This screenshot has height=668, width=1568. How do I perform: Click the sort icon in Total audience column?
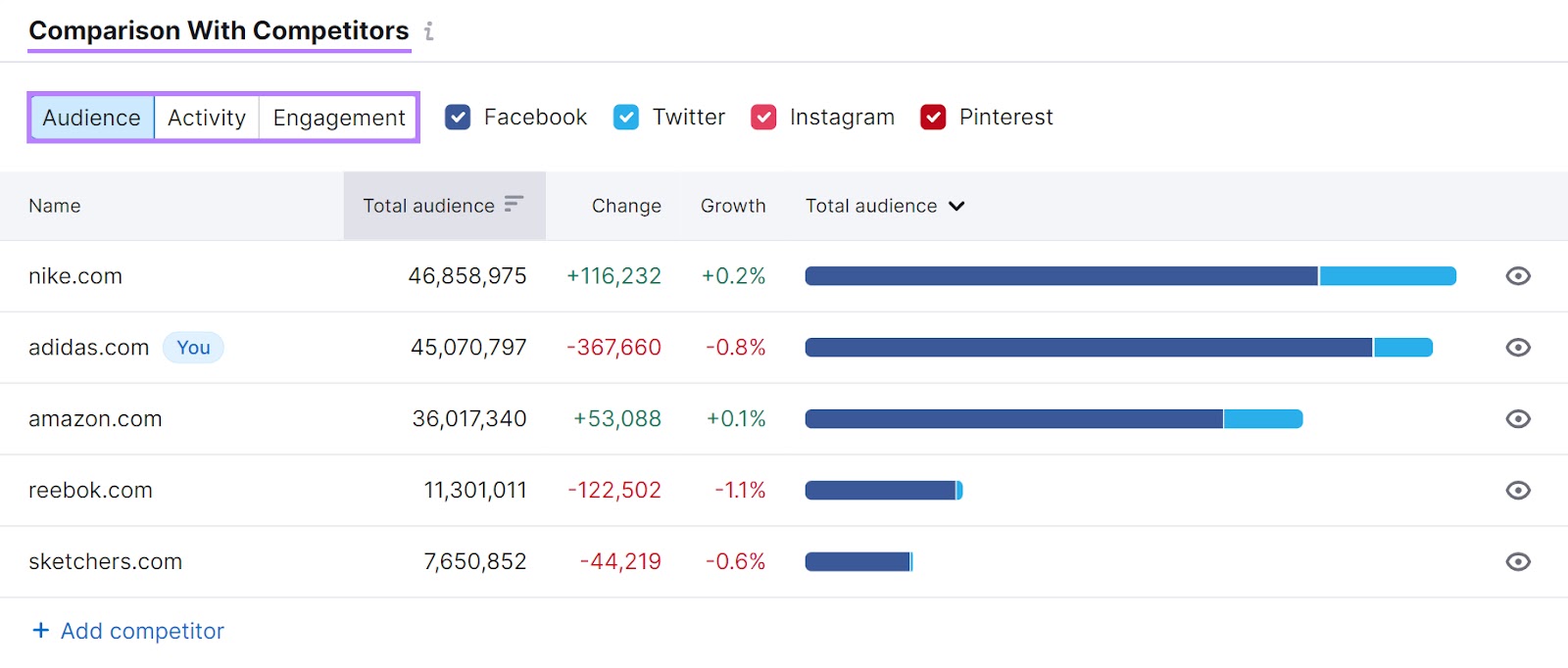[514, 204]
